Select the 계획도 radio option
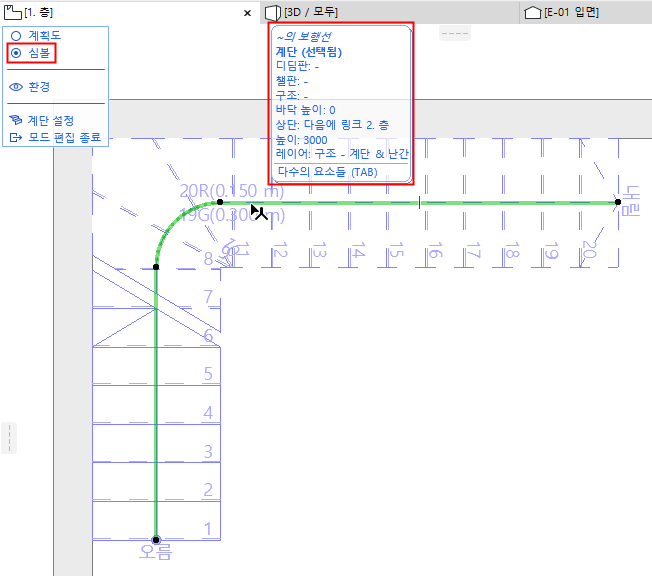This screenshot has height=576, width=652. click(36, 36)
